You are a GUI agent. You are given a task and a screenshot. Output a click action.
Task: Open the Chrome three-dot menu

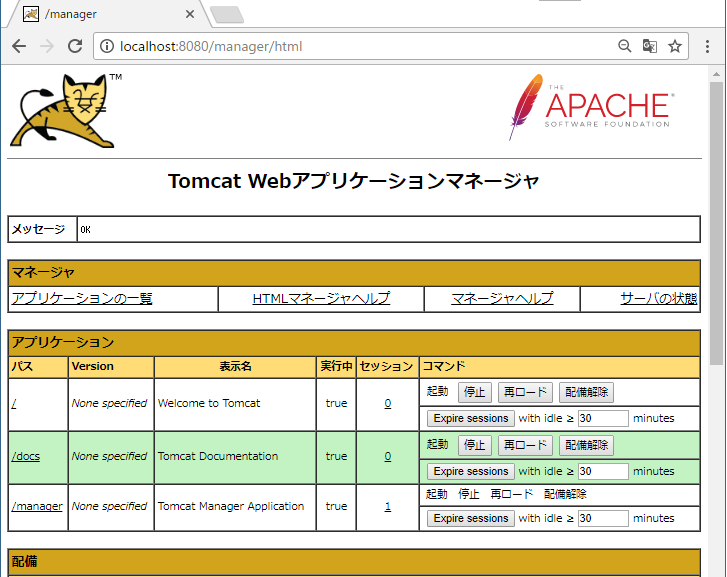click(707, 46)
